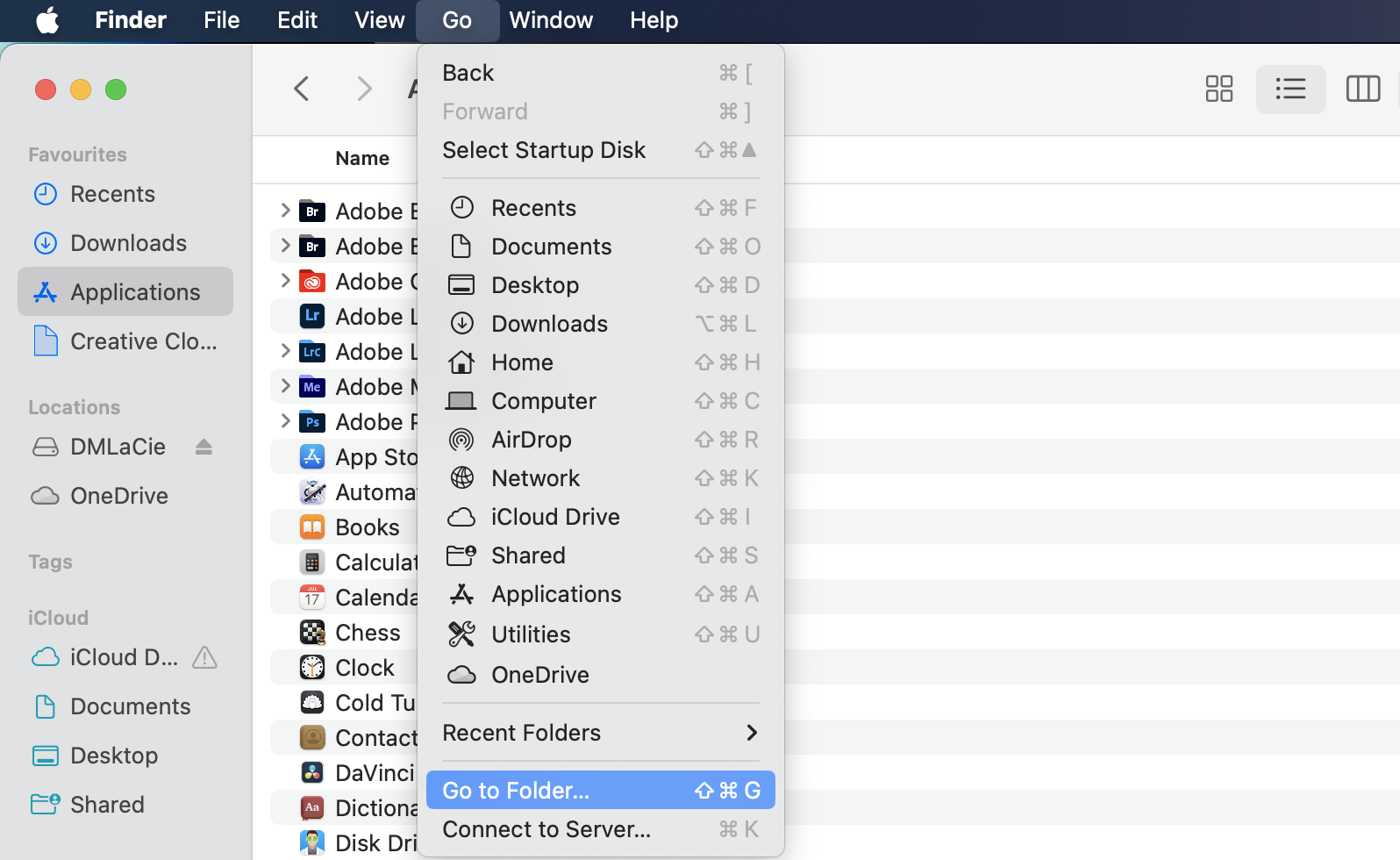Choose Applications in the Go menu
Viewport: 1400px width, 860px height.
(601, 594)
